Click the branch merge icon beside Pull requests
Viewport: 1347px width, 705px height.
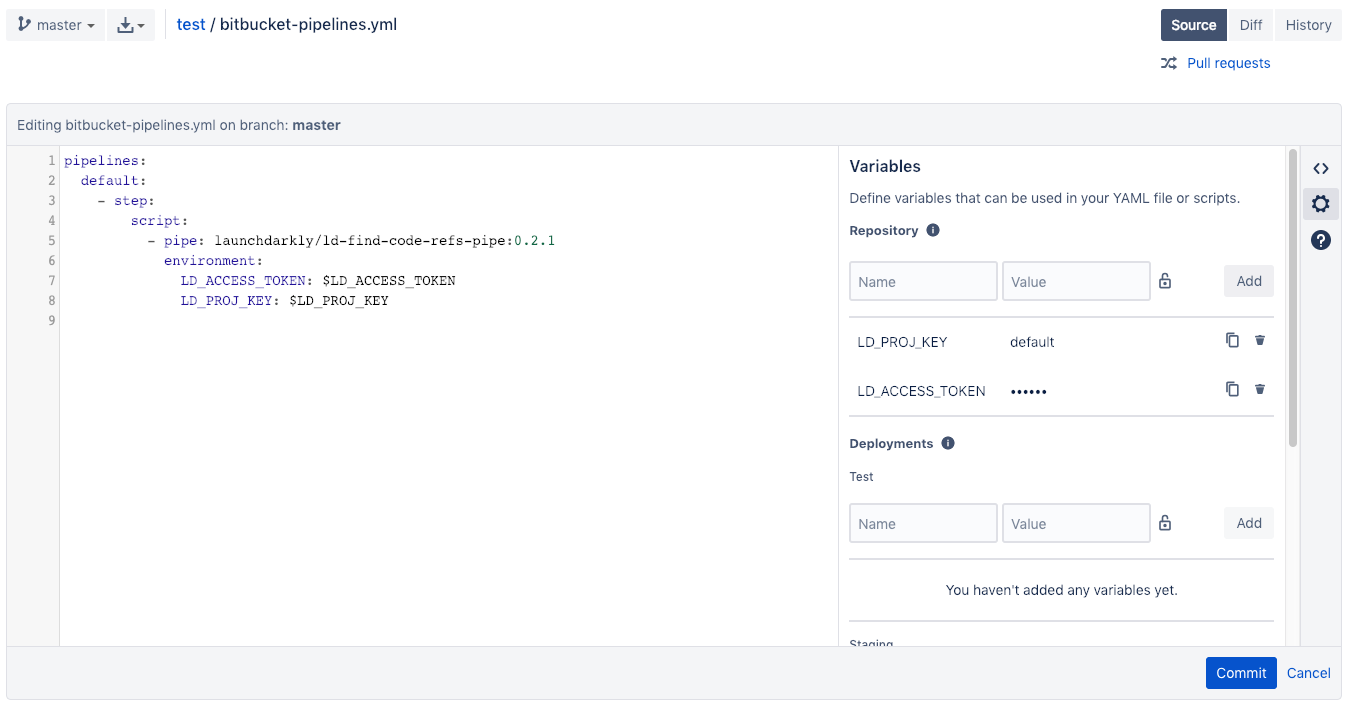coord(1168,62)
